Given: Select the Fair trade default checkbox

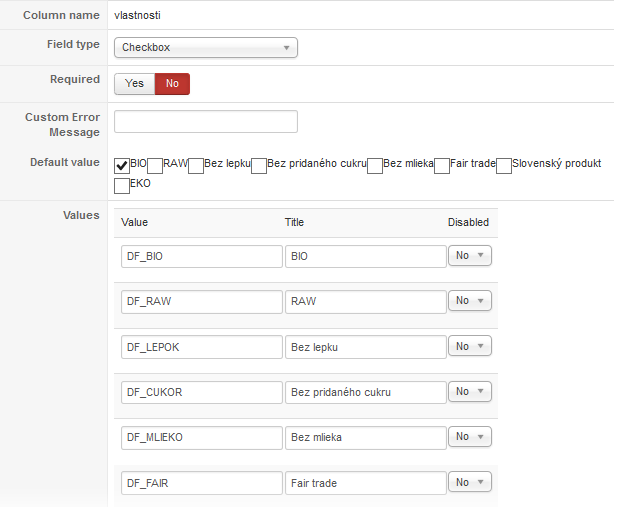Looking at the screenshot, I should click(442, 165).
